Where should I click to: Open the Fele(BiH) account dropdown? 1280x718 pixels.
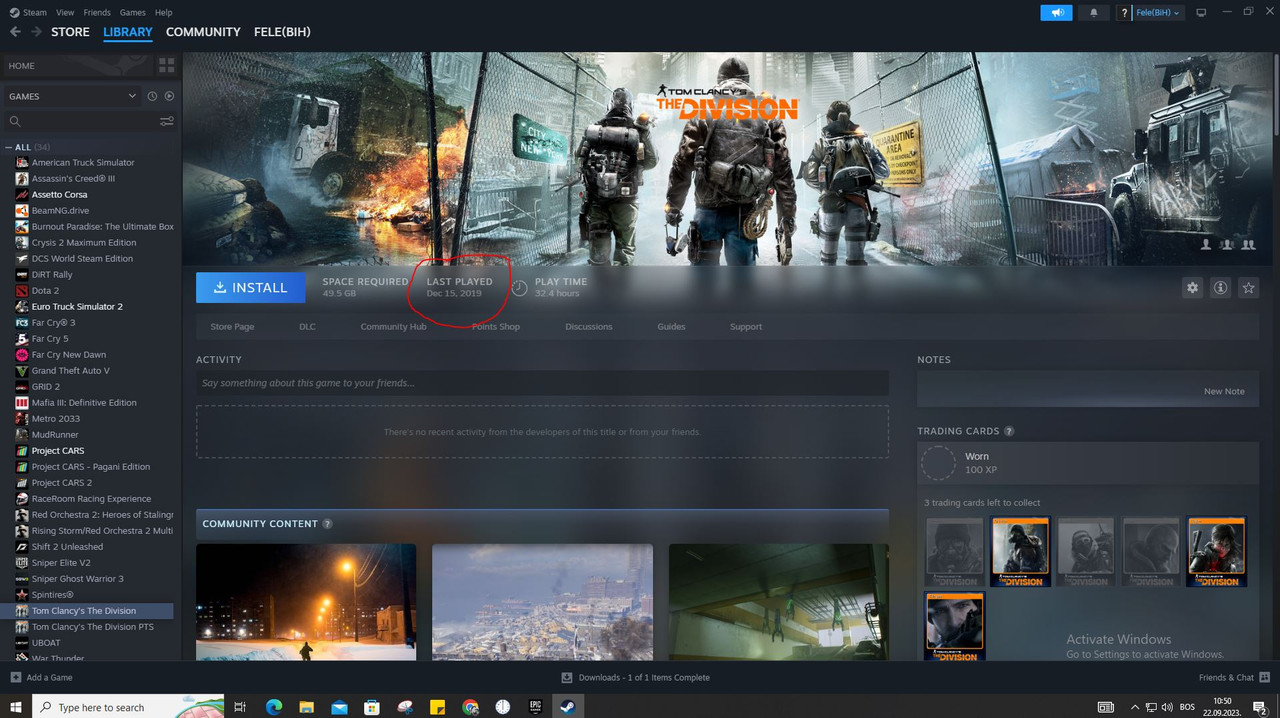point(1158,12)
